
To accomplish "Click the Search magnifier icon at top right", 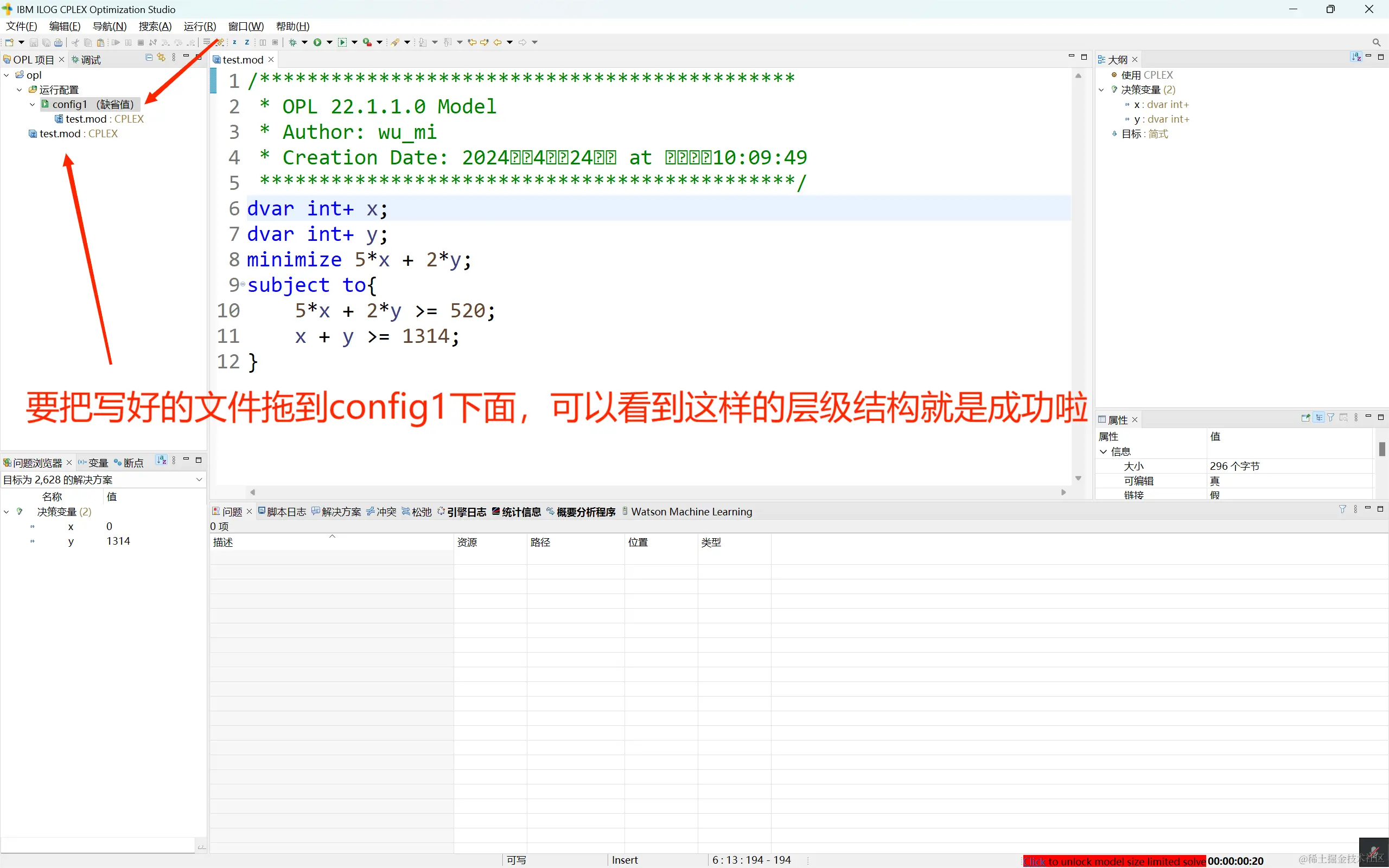I will click(1376, 42).
